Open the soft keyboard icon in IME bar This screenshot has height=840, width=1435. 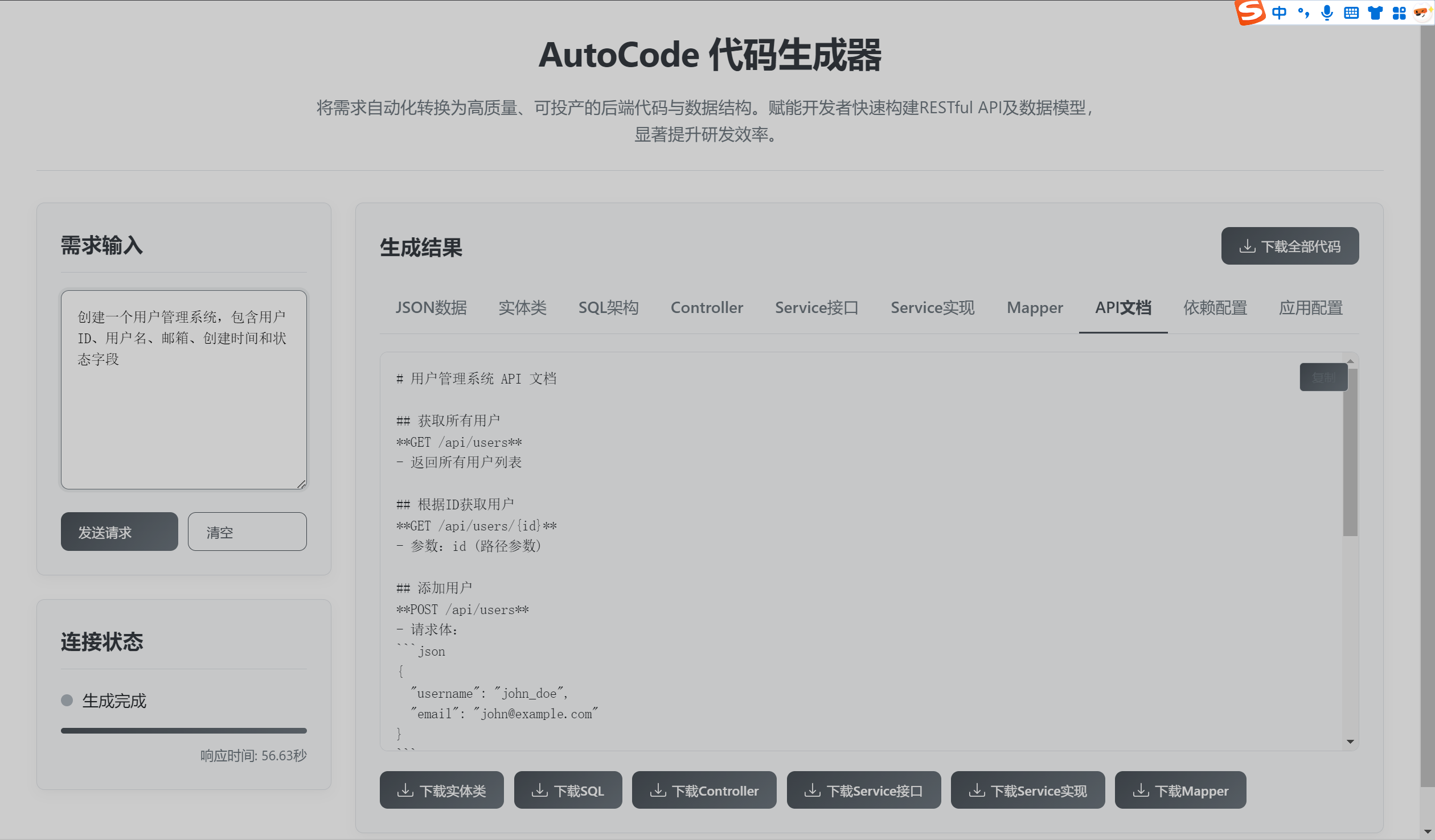tap(1351, 13)
